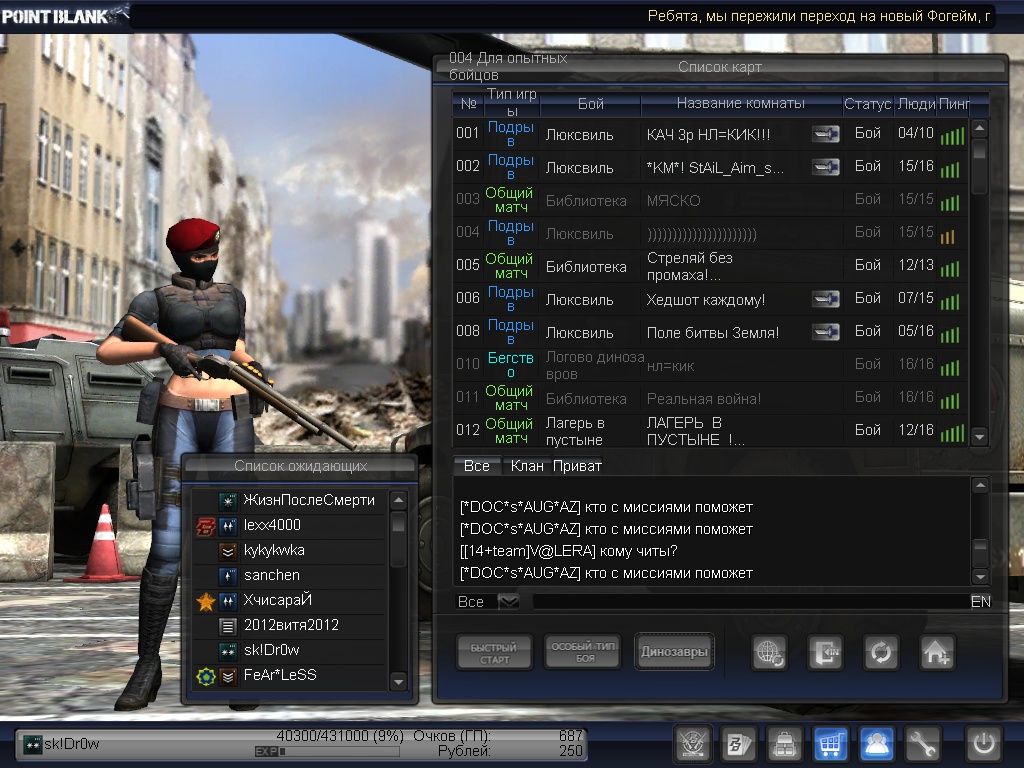The height and width of the screenshot is (768, 1024).
Task: Click the rank icon next to sanchen
Action: (227, 576)
